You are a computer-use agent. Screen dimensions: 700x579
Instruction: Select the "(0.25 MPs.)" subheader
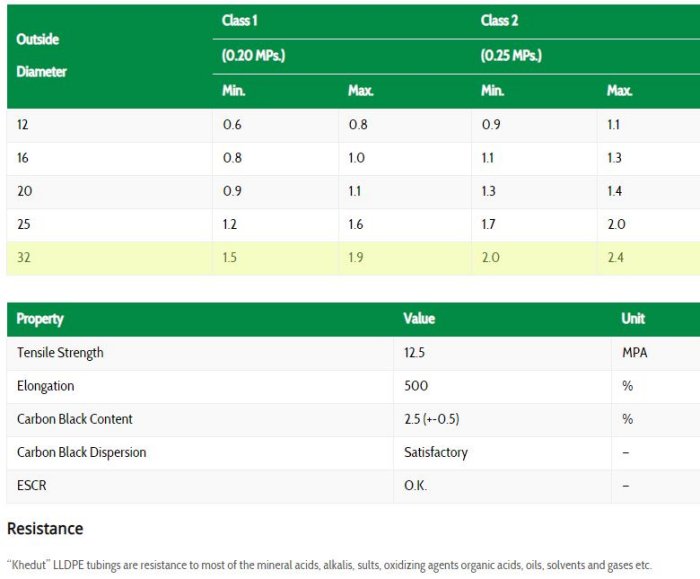click(511, 56)
